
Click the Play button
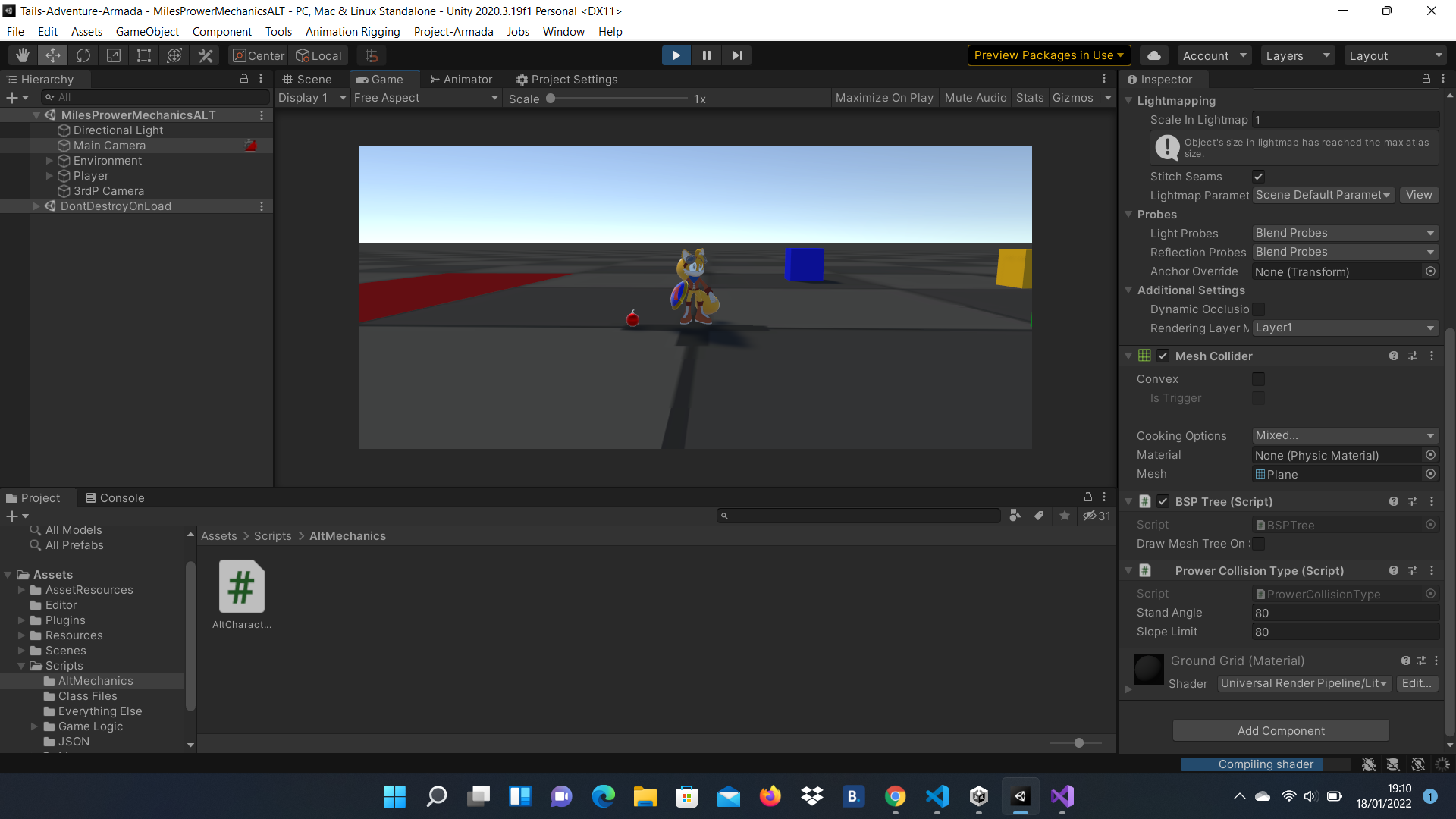coord(676,55)
